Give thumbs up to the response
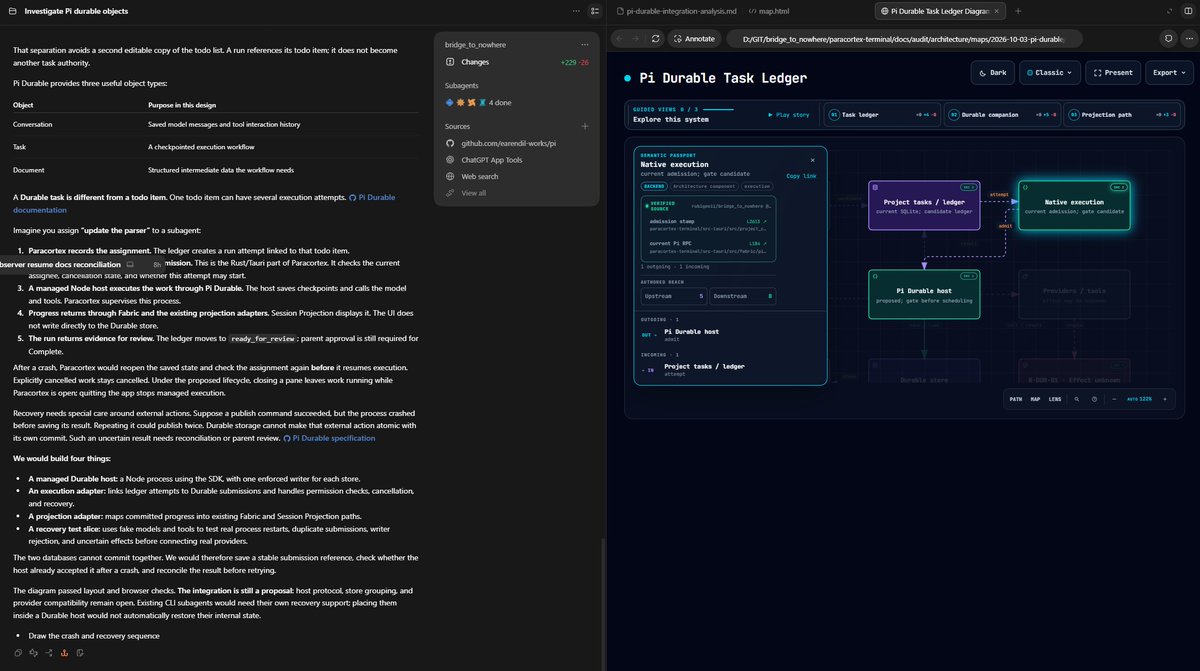The width and height of the screenshot is (1200, 671). [x=32, y=651]
